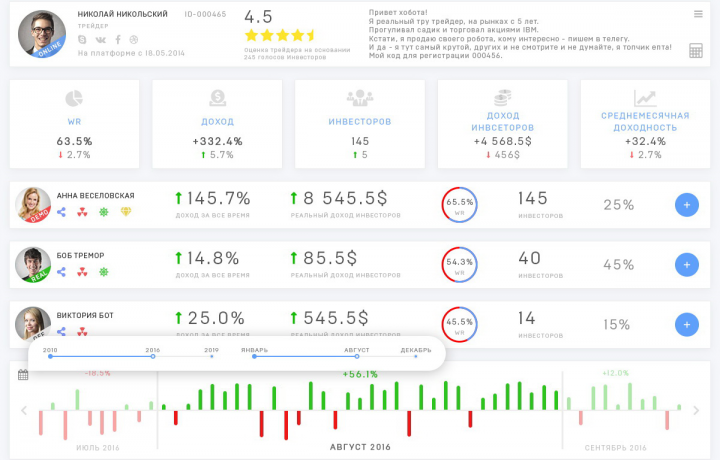
Task: Click Bob's 45% value
Action: [619, 265]
